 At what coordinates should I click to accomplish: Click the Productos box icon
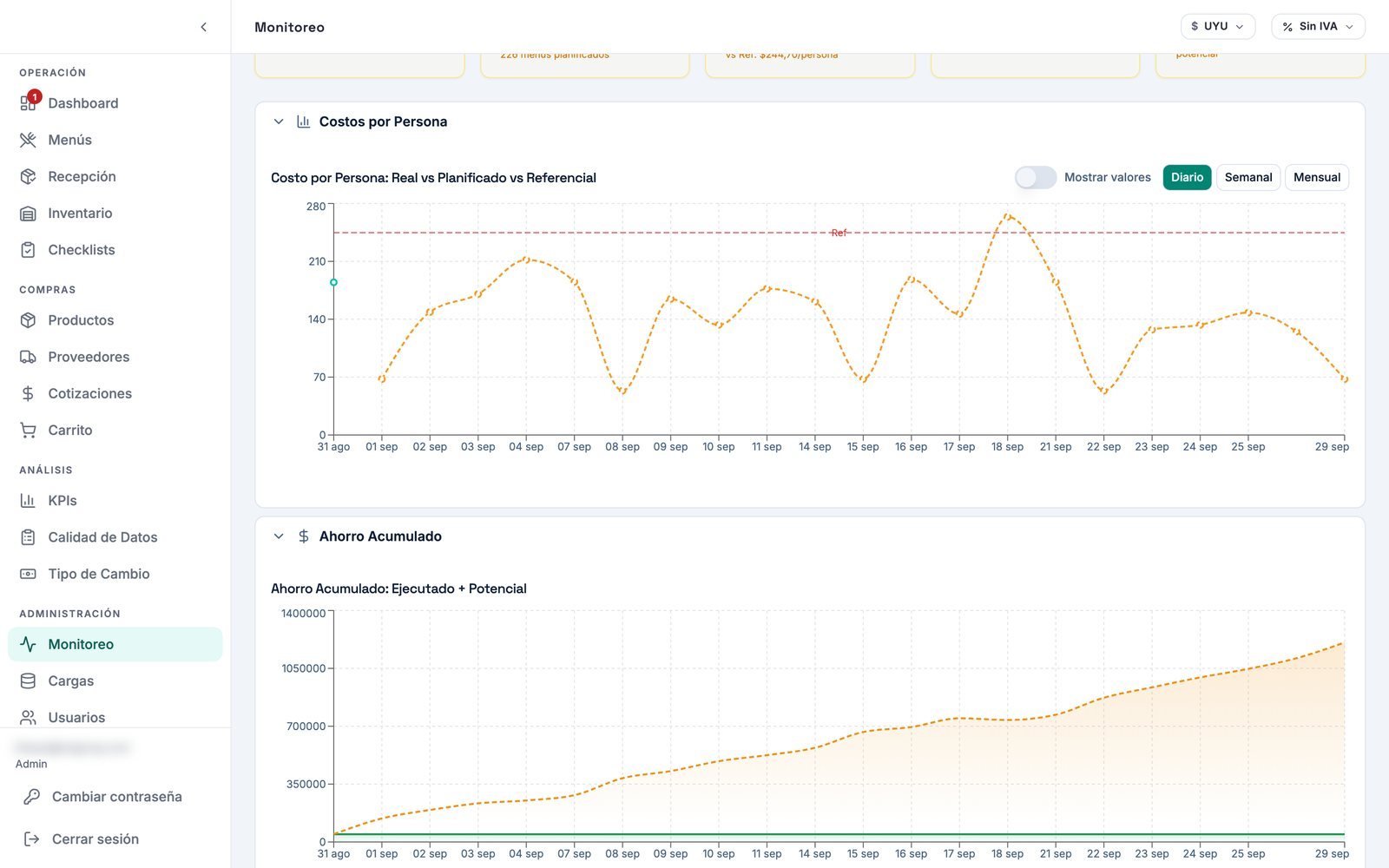(28, 320)
